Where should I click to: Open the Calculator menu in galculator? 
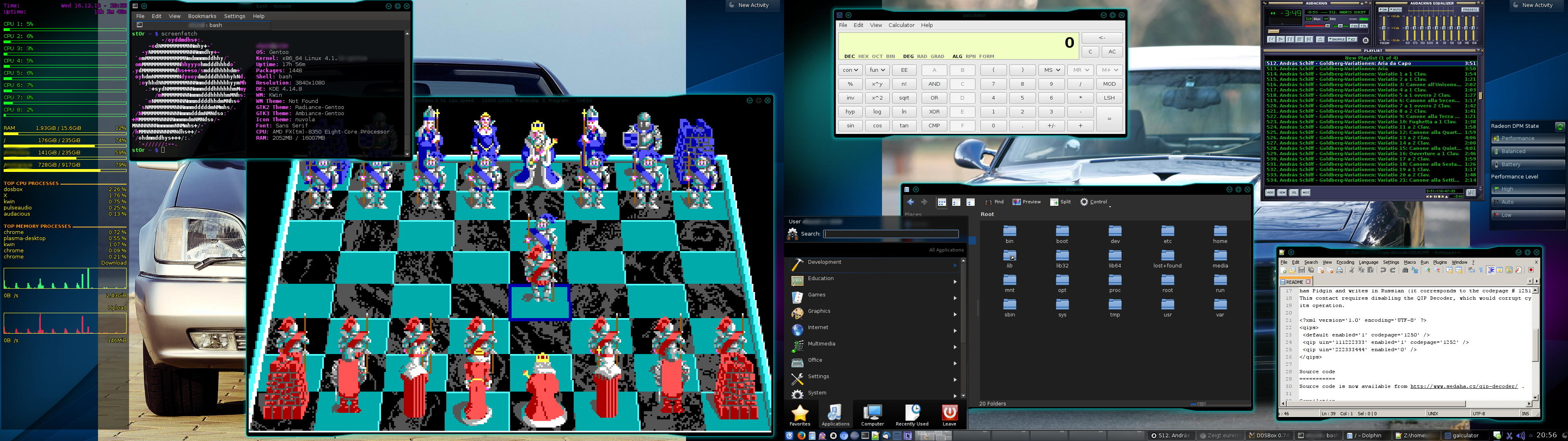(x=901, y=26)
